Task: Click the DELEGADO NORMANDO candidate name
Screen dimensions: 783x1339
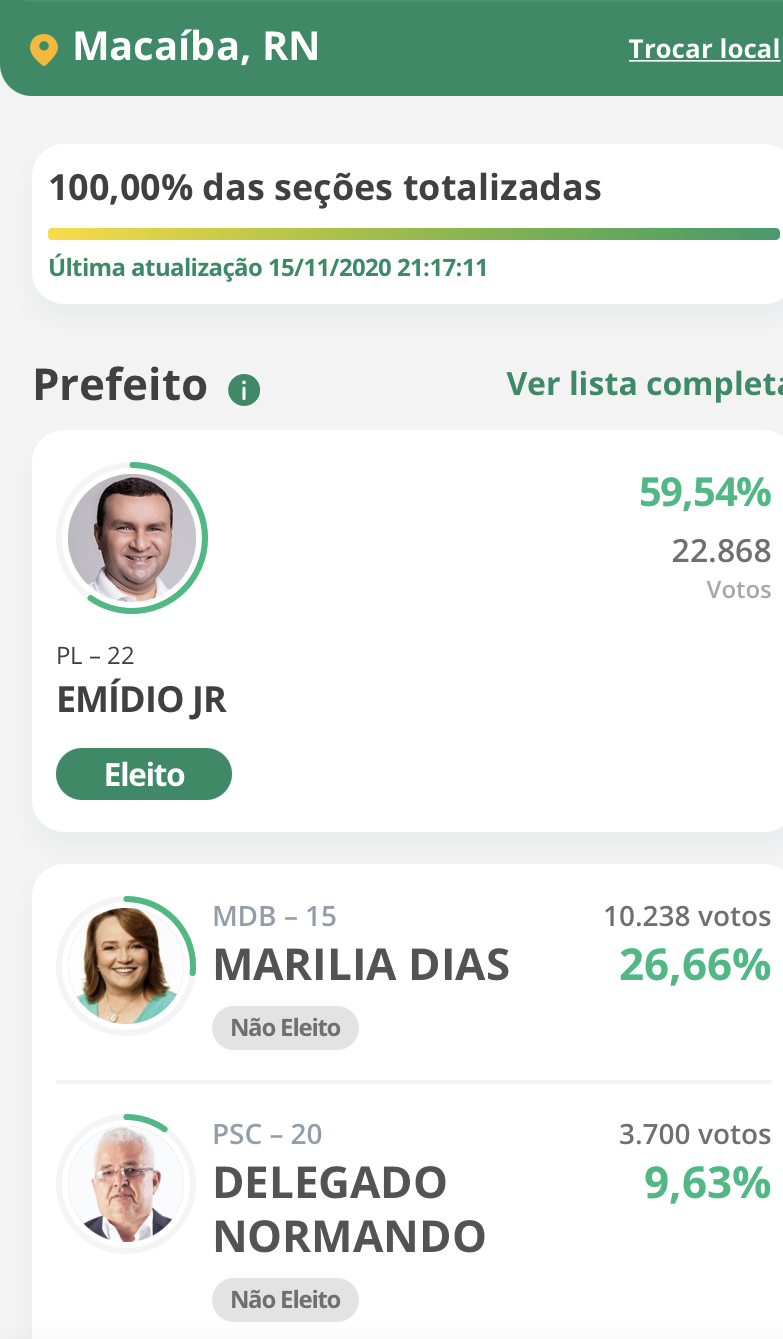Action: click(x=349, y=1209)
